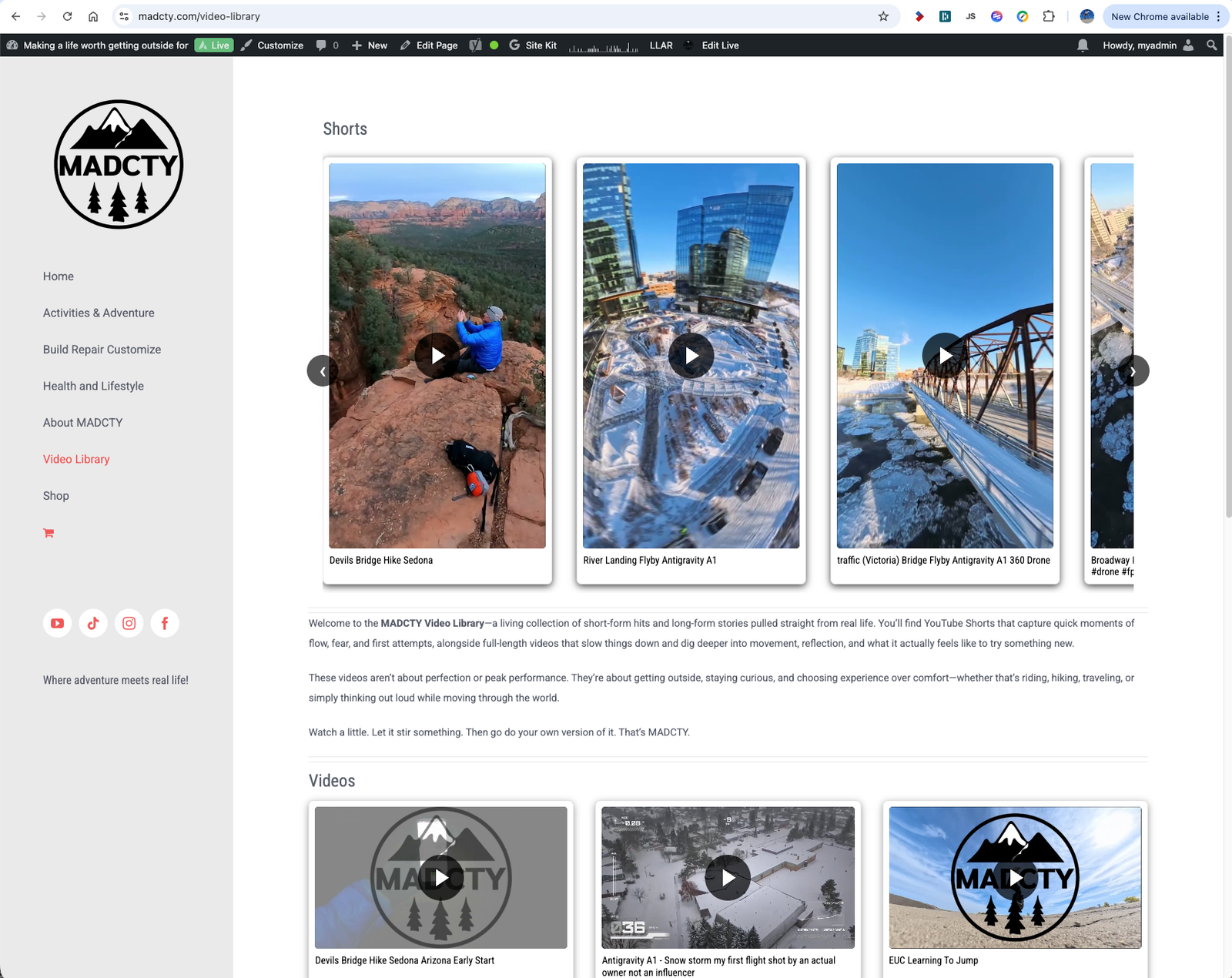The width and height of the screenshot is (1232, 978).
Task: Click the red shopping cart icon
Action: (49, 533)
